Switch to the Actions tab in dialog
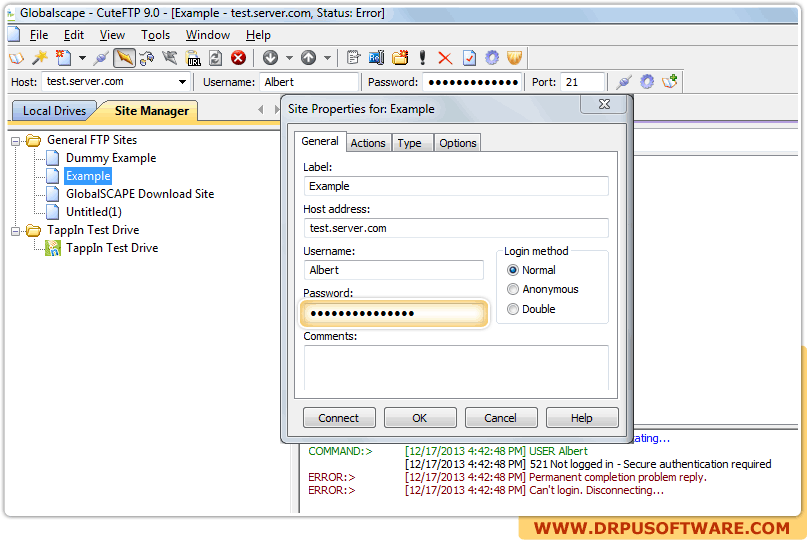Screen dimensions: 807x540 368,143
